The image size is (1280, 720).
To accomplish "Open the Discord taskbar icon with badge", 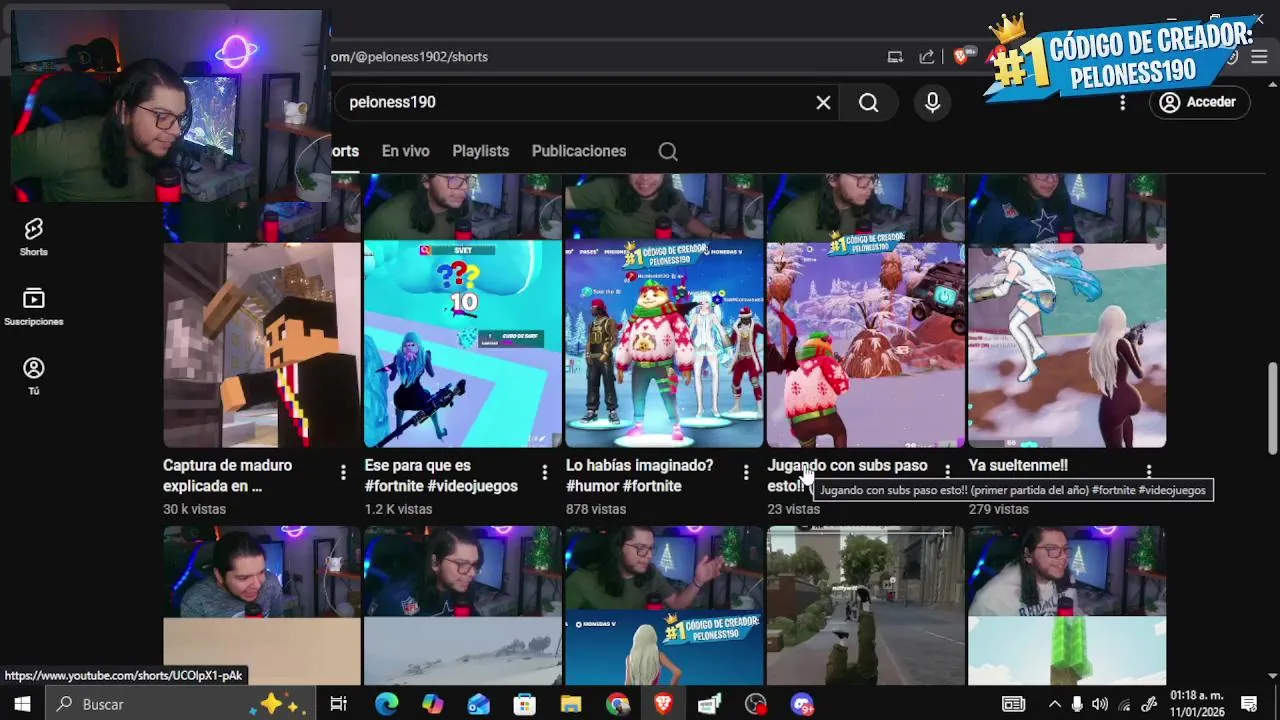I will coord(802,704).
